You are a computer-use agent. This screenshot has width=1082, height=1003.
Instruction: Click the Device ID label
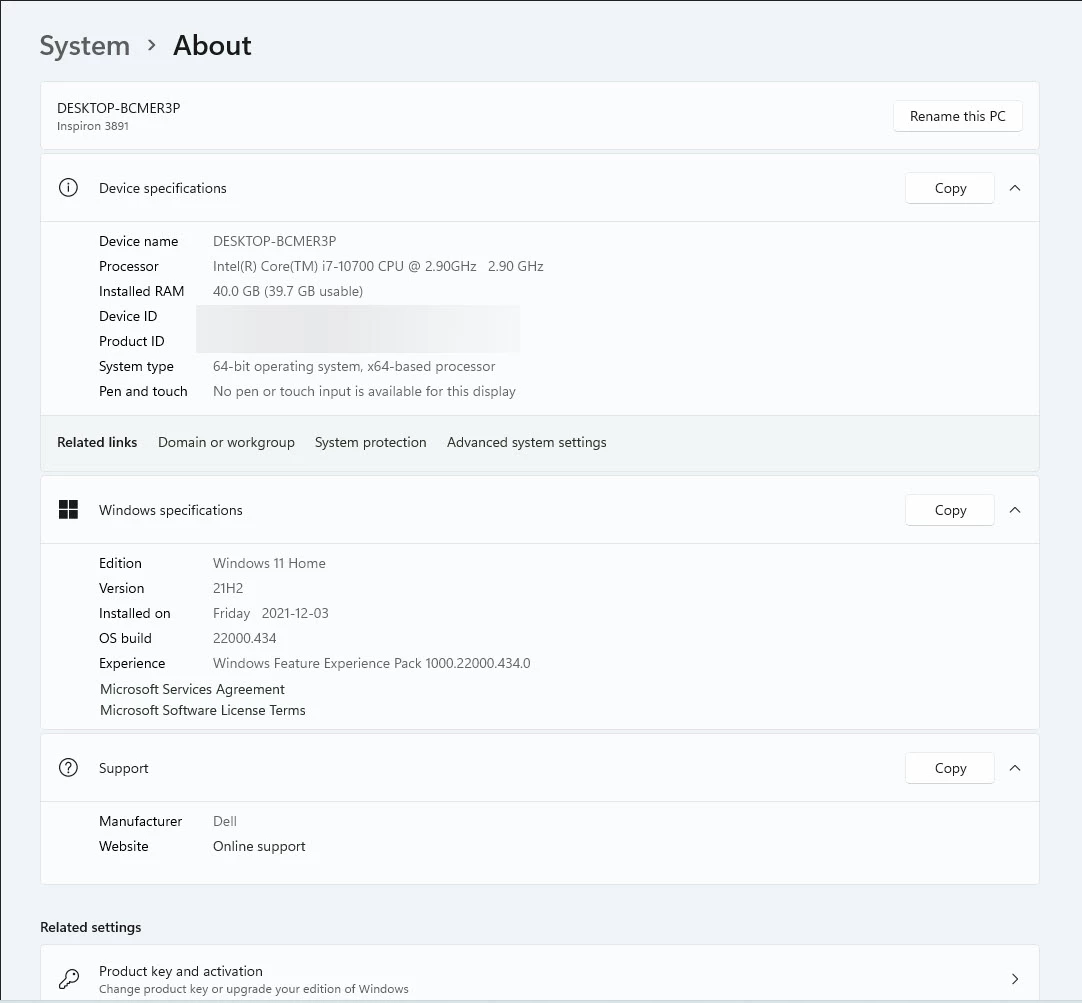point(128,316)
